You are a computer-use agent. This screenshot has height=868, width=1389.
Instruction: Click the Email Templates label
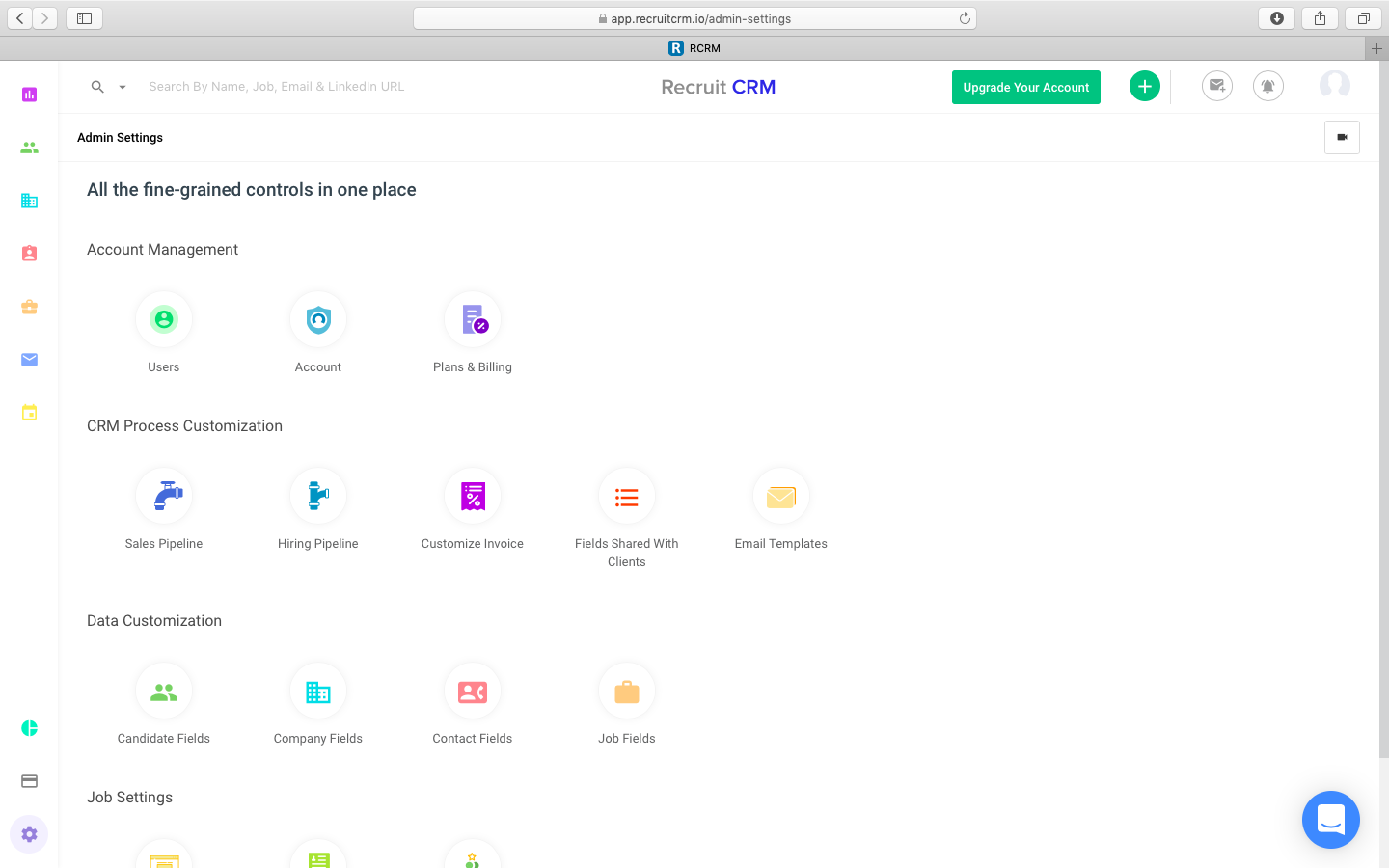click(x=781, y=544)
